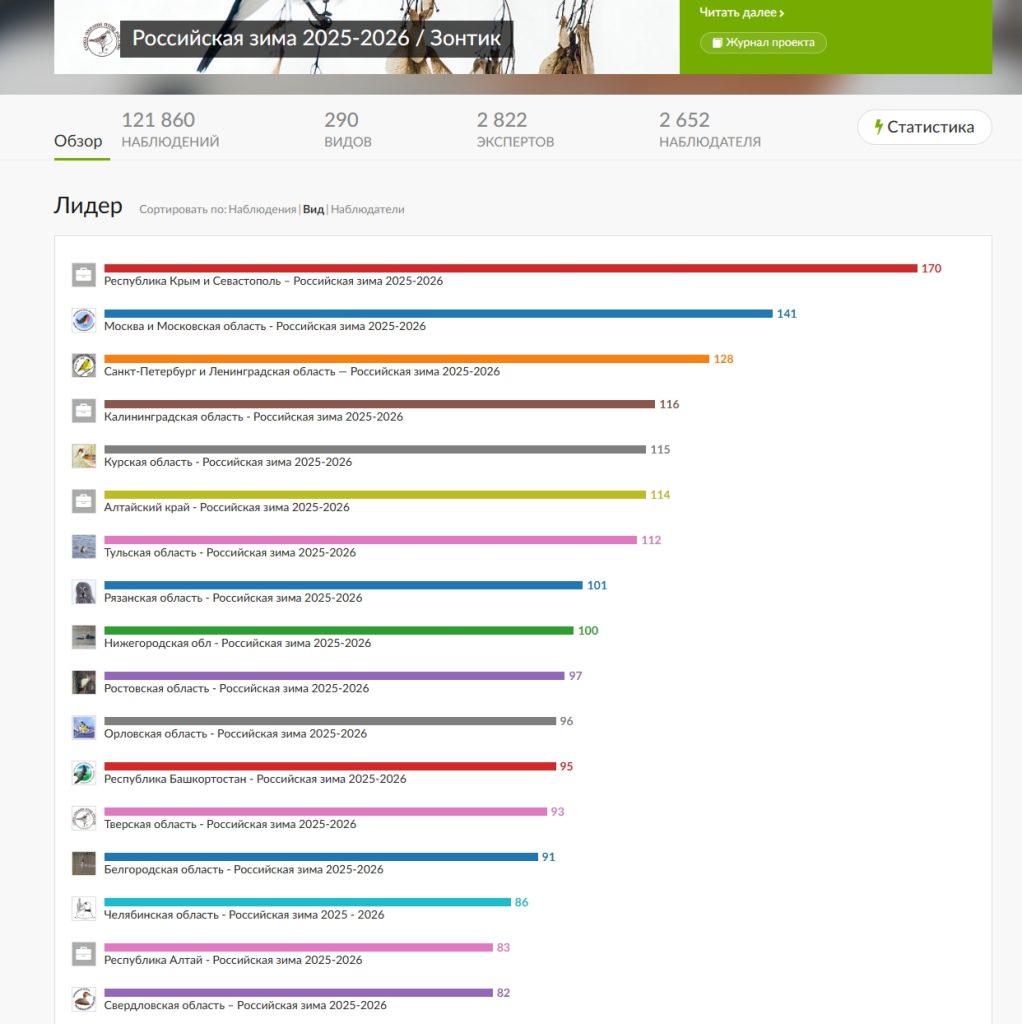1022x1024 pixels.
Task: Open the Калининградская область project link
Action: (253, 417)
